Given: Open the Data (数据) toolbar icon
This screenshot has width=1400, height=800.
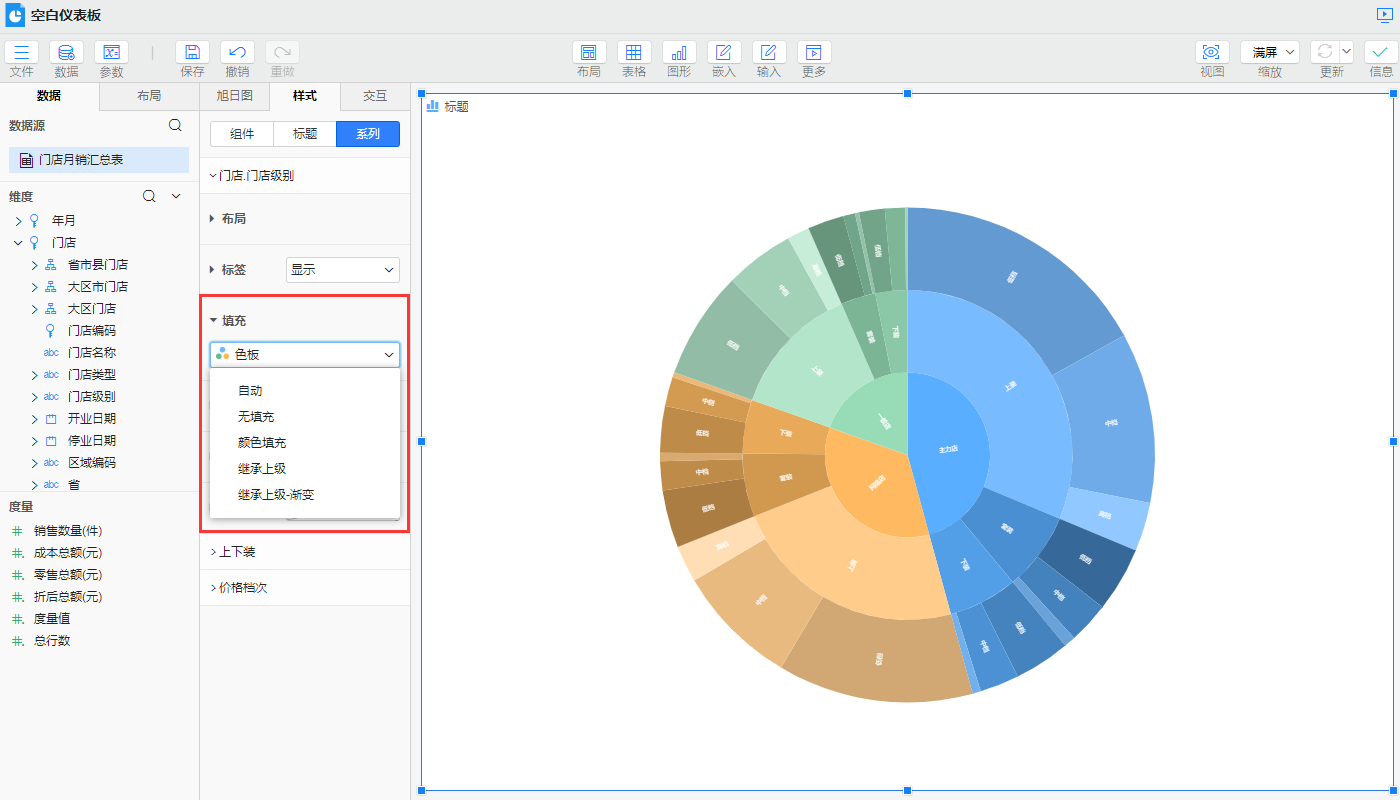Looking at the screenshot, I should coord(66,53).
